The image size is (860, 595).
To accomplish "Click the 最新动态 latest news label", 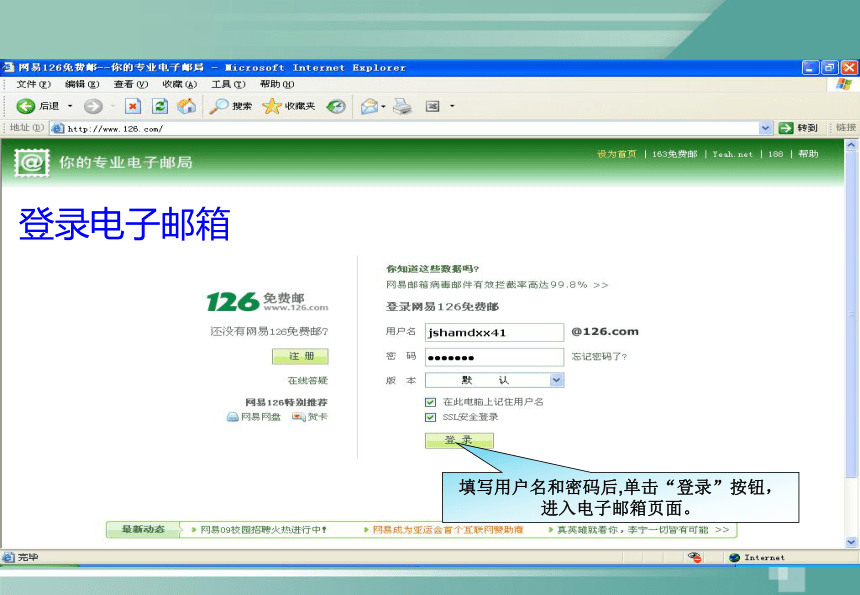I will click(143, 529).
